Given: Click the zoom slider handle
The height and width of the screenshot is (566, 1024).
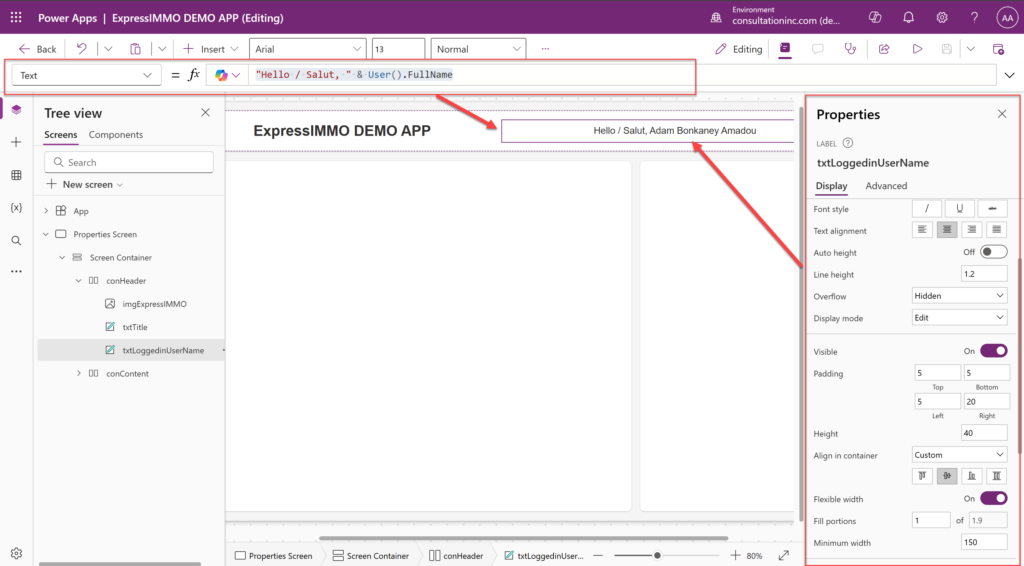Looking at the screenshot, I should pos(657,556).
